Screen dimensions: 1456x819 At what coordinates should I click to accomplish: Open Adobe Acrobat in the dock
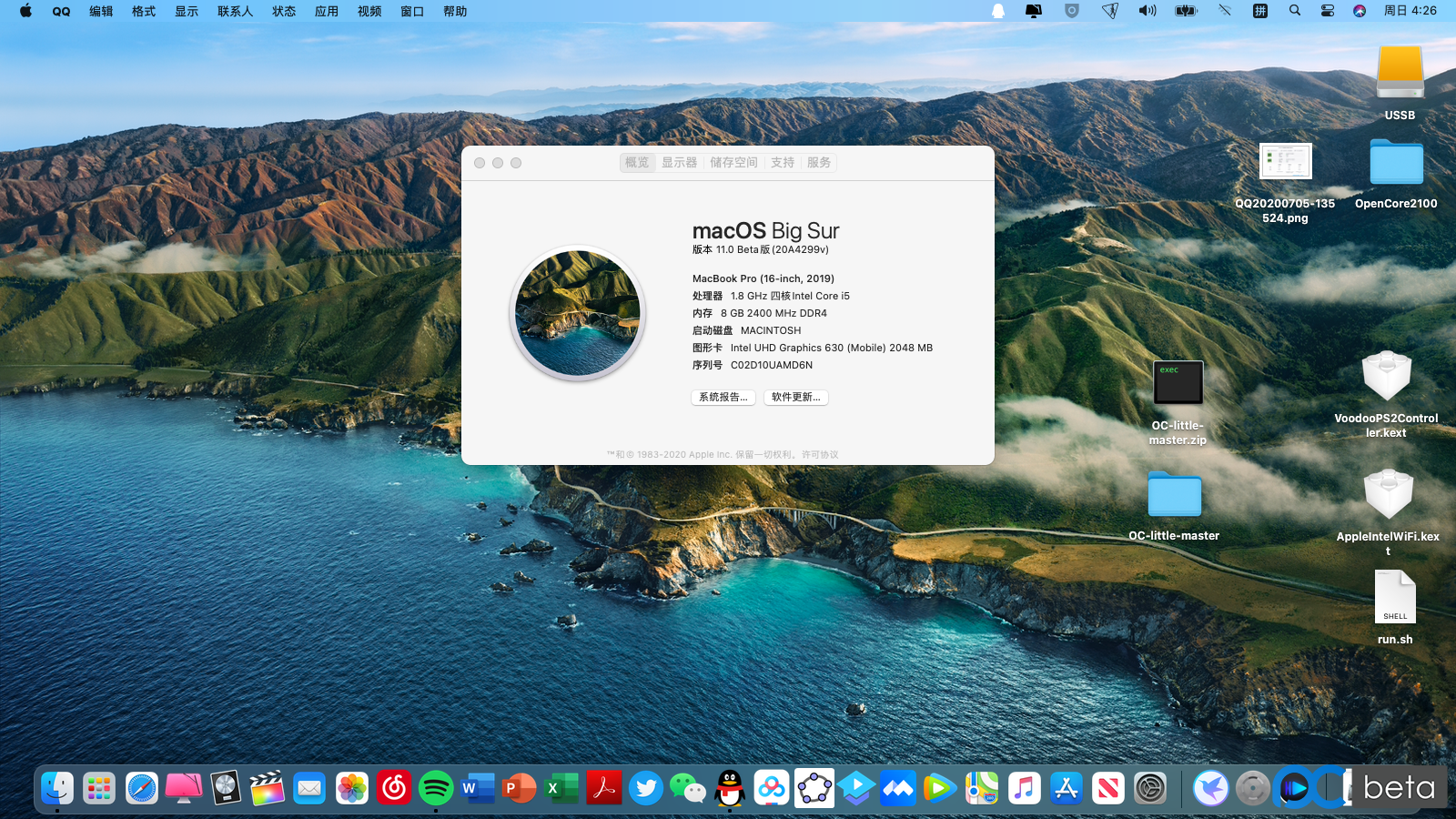tap(604, 788)
